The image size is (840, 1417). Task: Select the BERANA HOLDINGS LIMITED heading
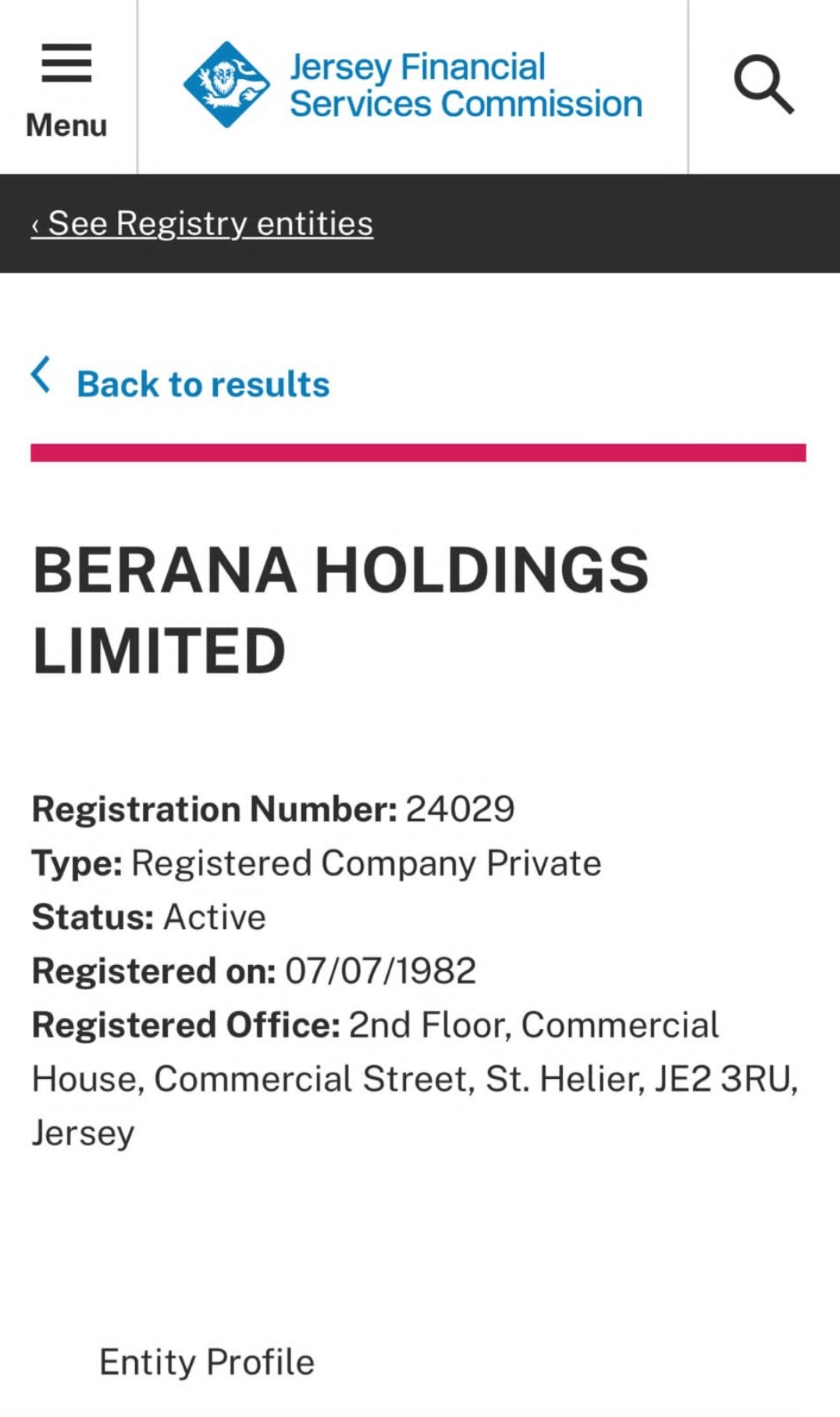tap(340, 610)
